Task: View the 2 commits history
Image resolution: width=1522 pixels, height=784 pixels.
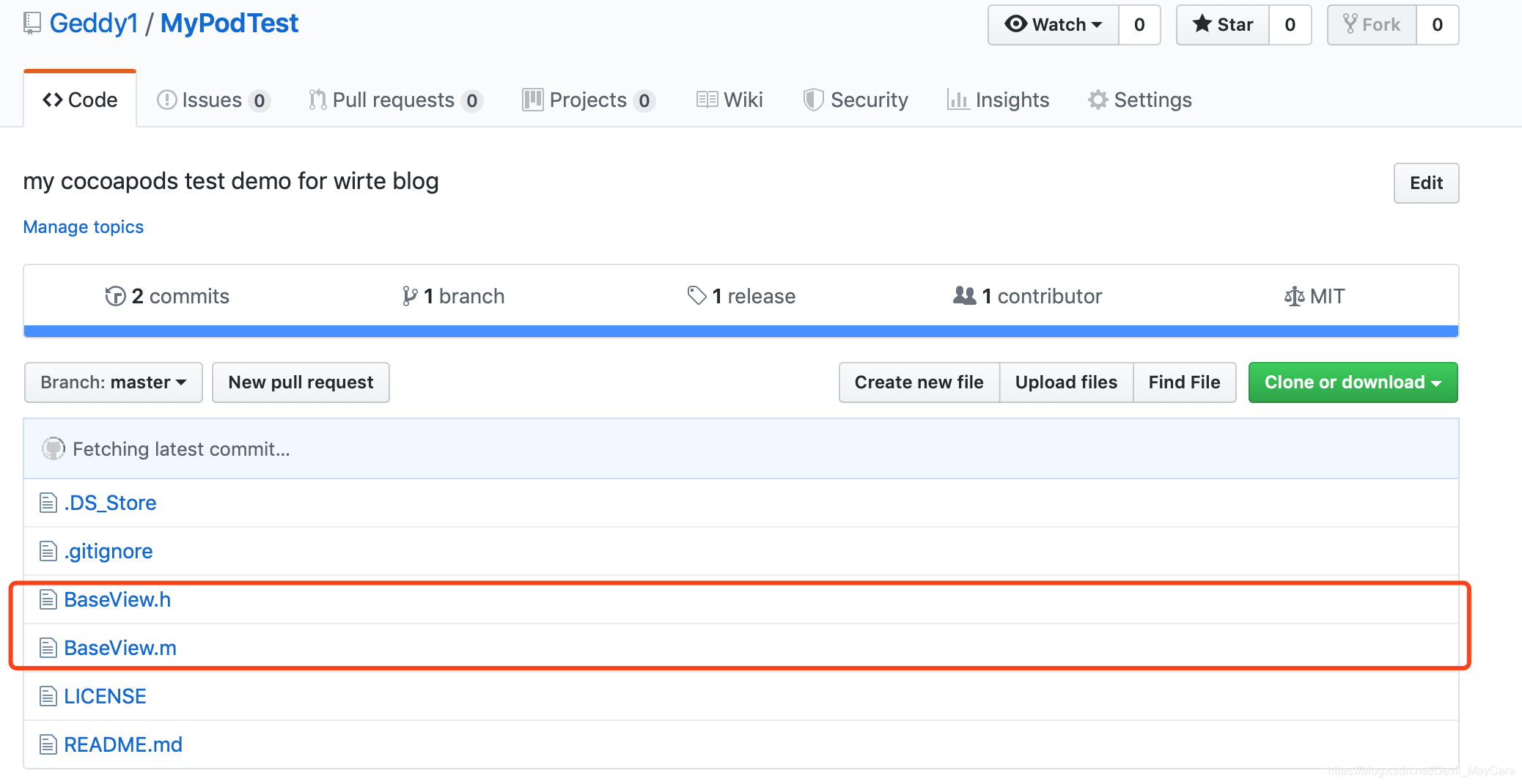Action: tap(167, 296)
